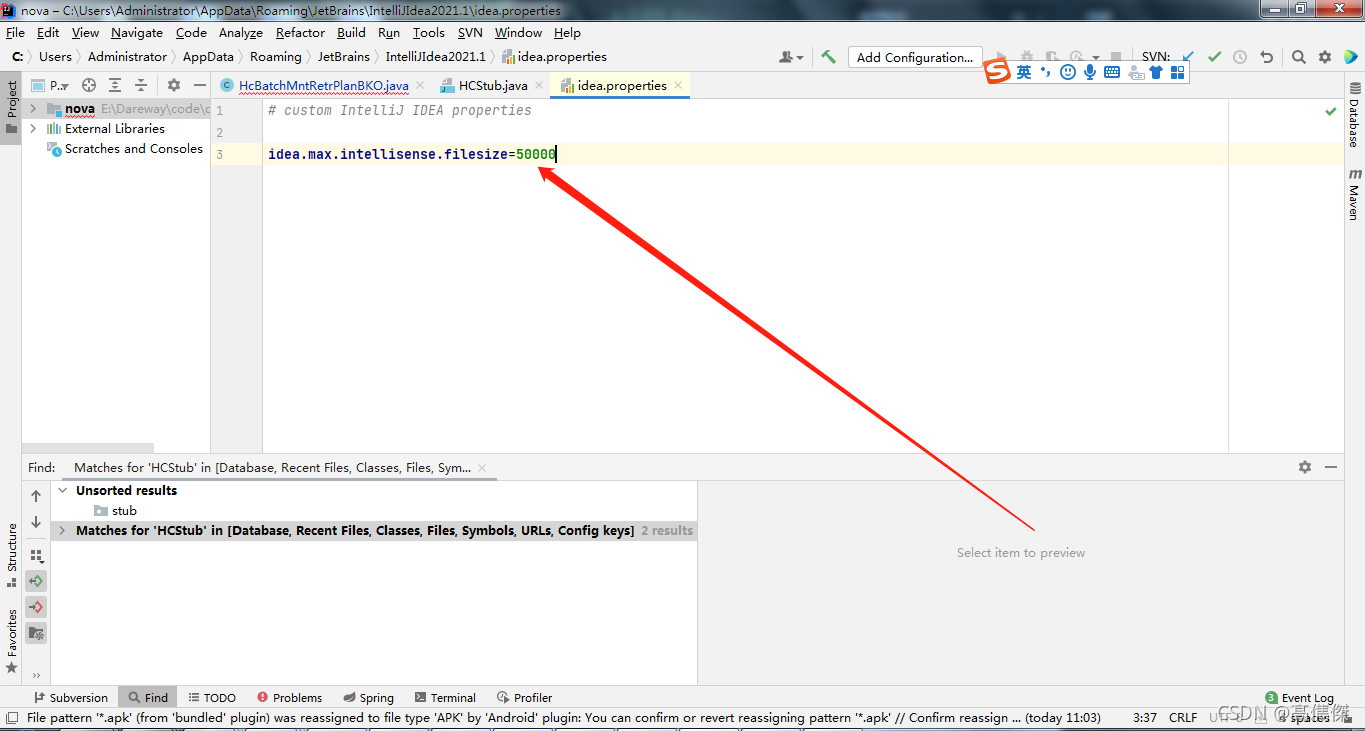Open the Project view selector dropdown
Viewport: 1365px width, 731px height.
tap(52, 85)
